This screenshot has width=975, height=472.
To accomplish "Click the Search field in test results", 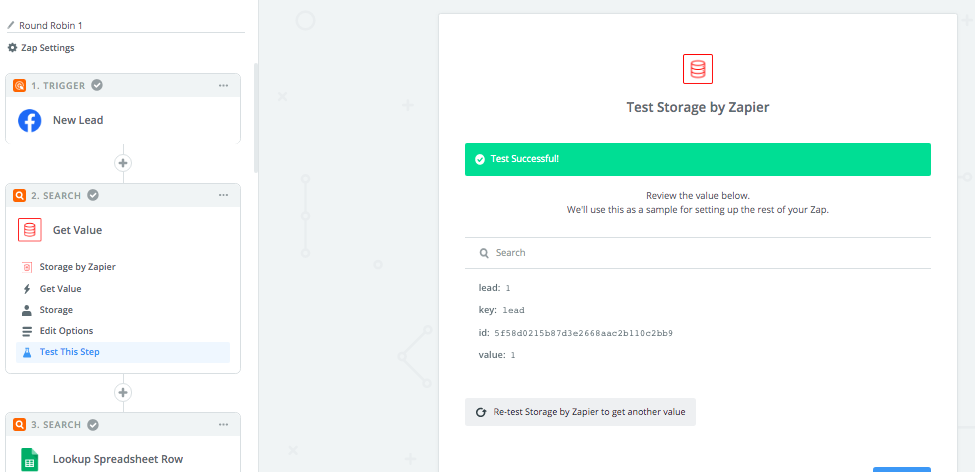I will (698, 252).
